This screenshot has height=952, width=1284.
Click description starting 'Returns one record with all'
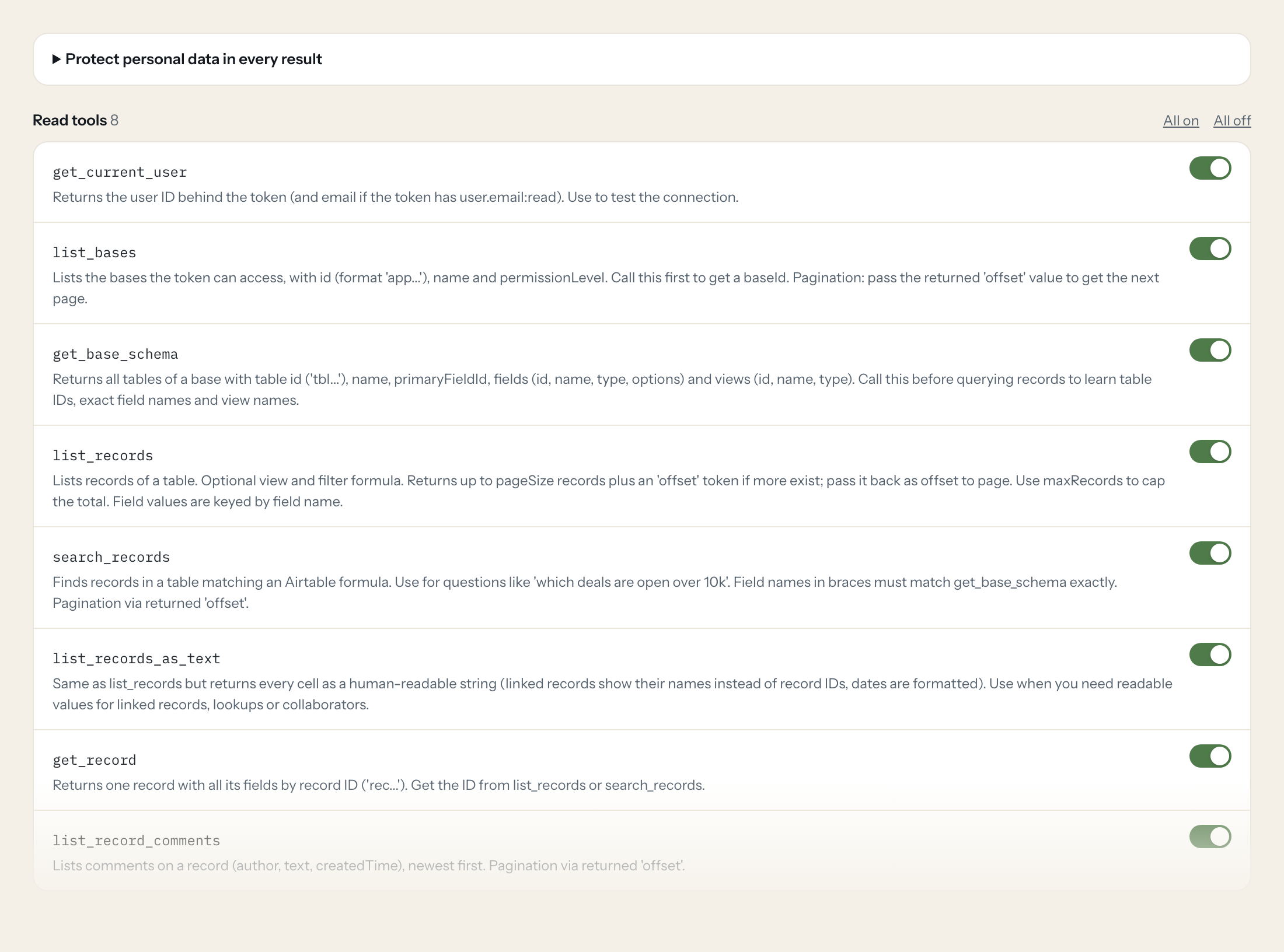[x=379, y=785]
